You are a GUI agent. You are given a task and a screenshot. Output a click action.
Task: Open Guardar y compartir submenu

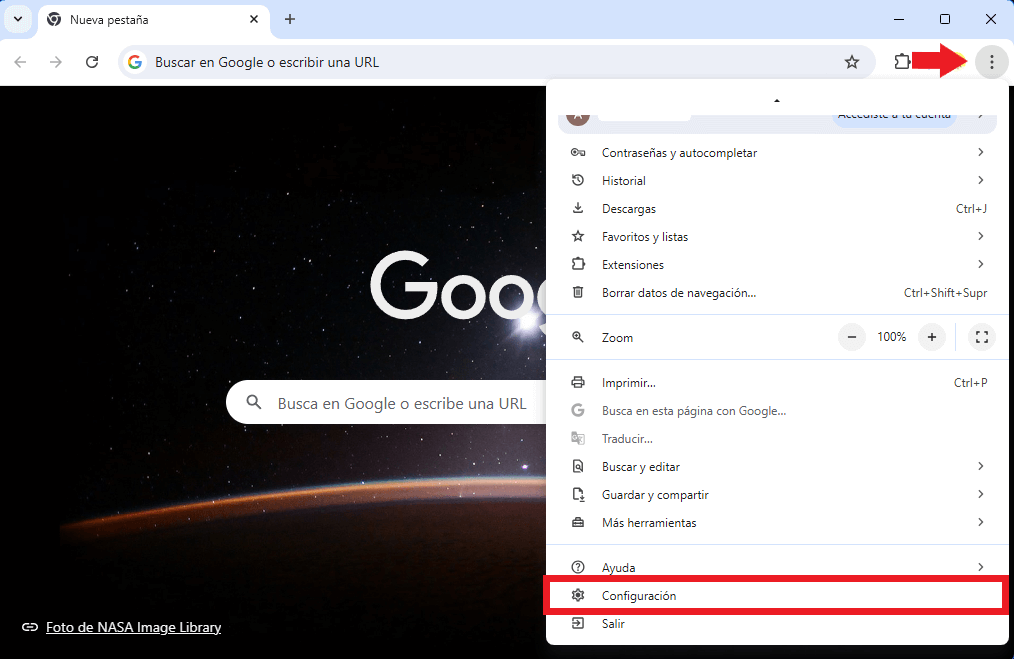[777, 495]
